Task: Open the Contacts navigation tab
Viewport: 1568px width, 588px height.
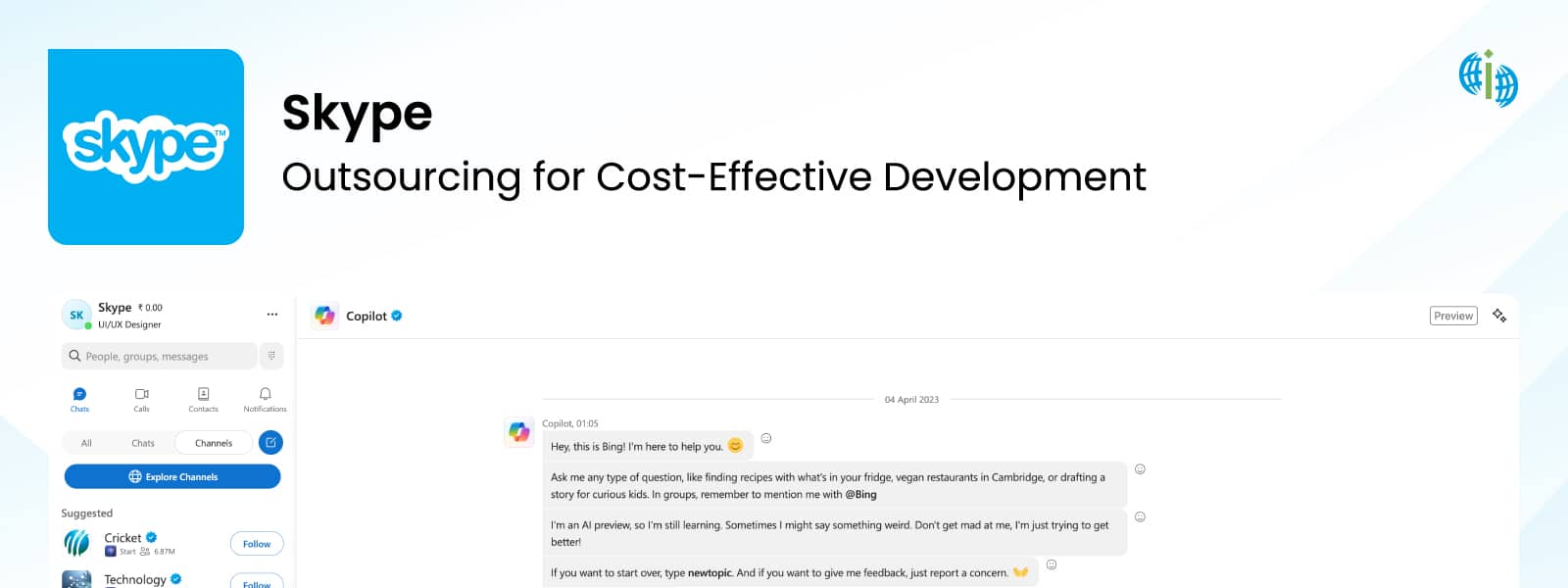Action: coord(203,399)
